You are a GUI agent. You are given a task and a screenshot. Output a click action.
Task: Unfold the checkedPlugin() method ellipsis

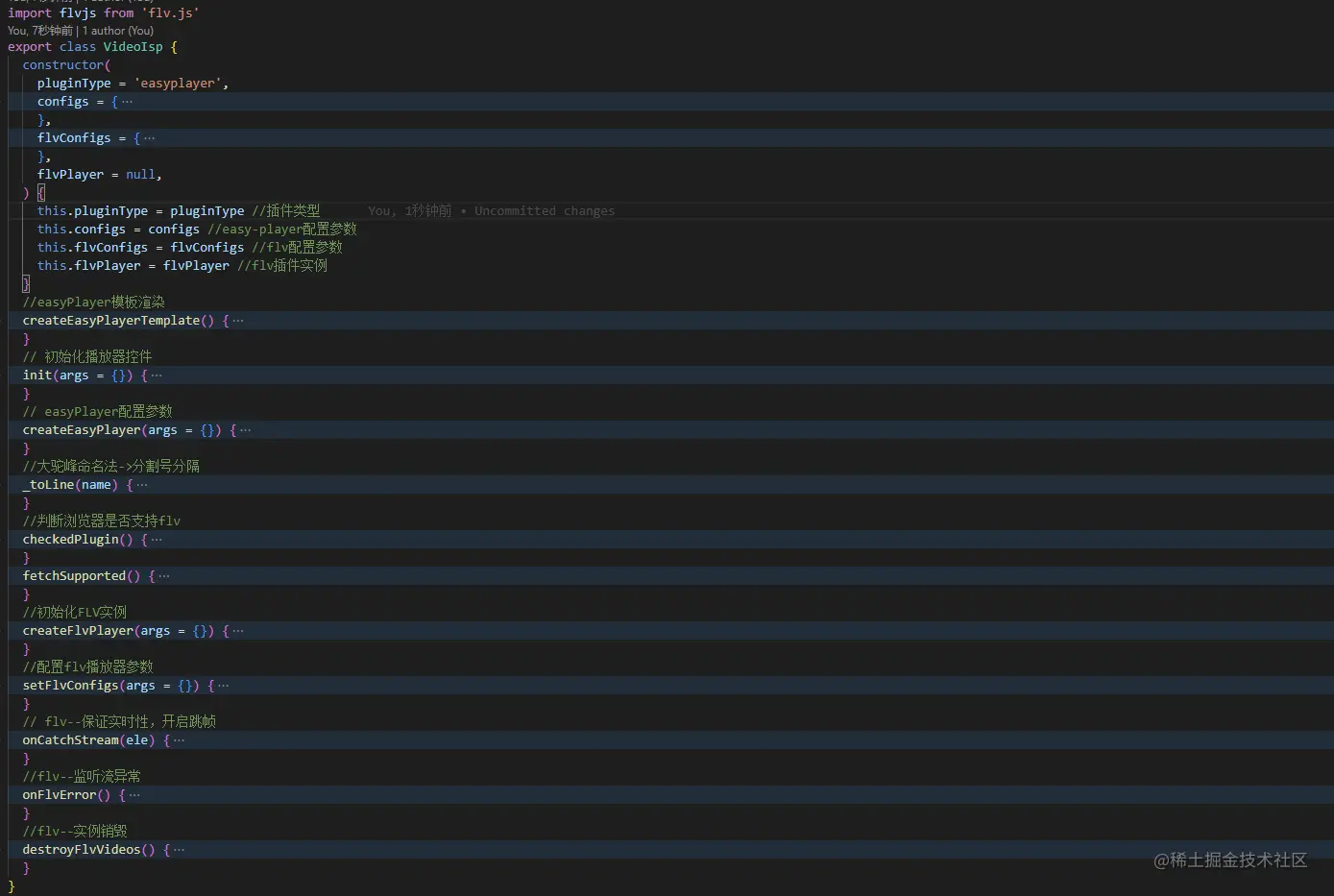click(x=157, y=540)
